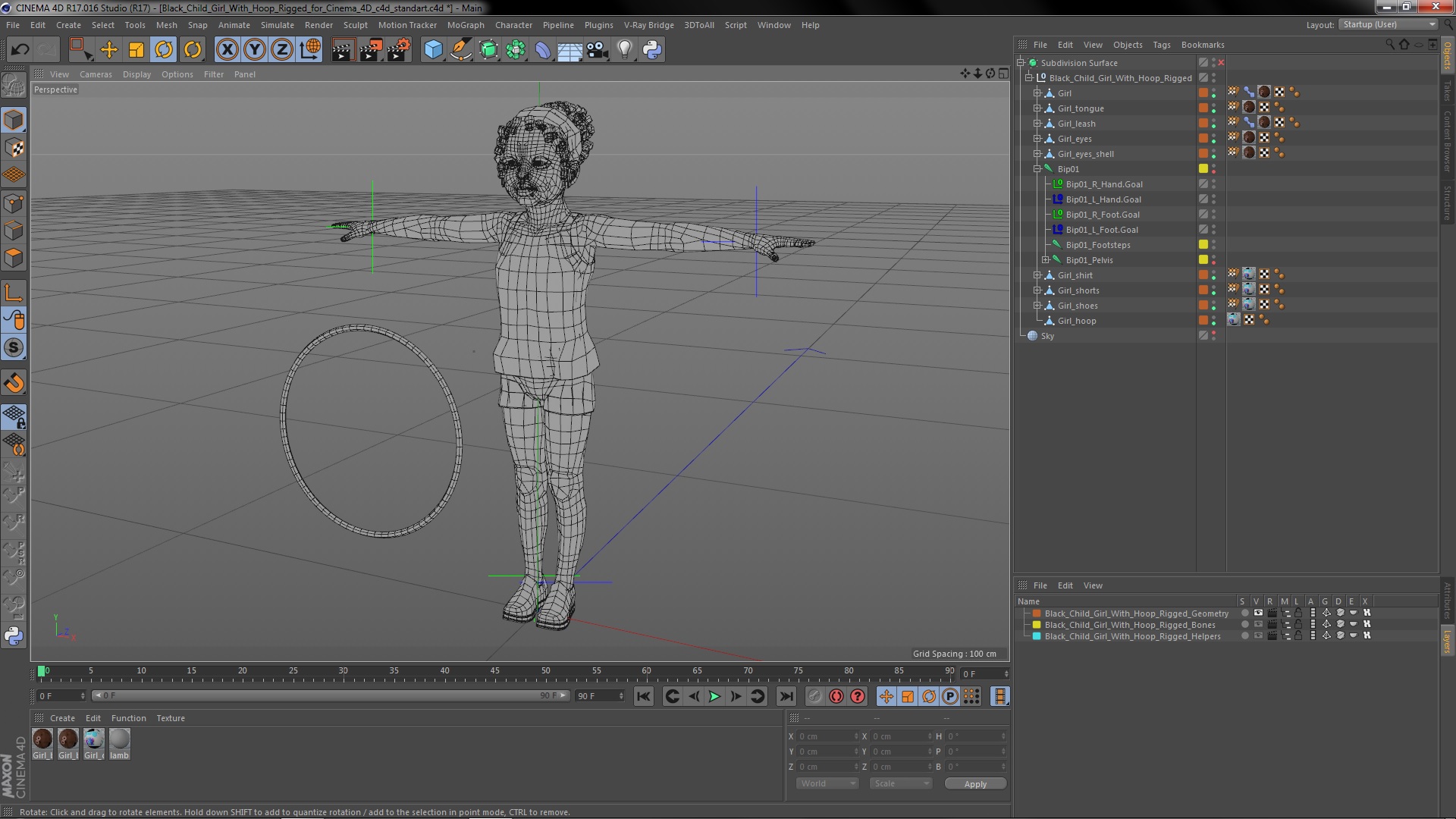
Task: Open viewport Cameras menu
Action: pyautogui.click(x=96, y=74)
